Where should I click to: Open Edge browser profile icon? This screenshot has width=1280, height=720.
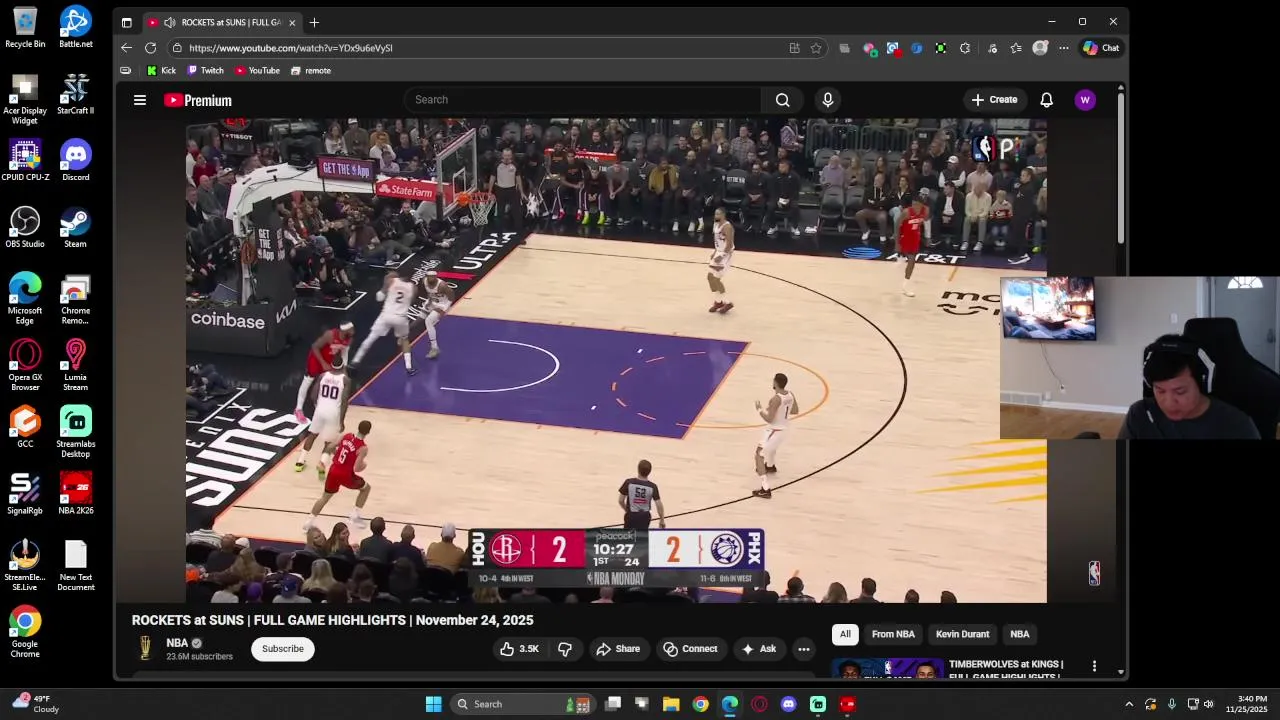coord(1040,47)
